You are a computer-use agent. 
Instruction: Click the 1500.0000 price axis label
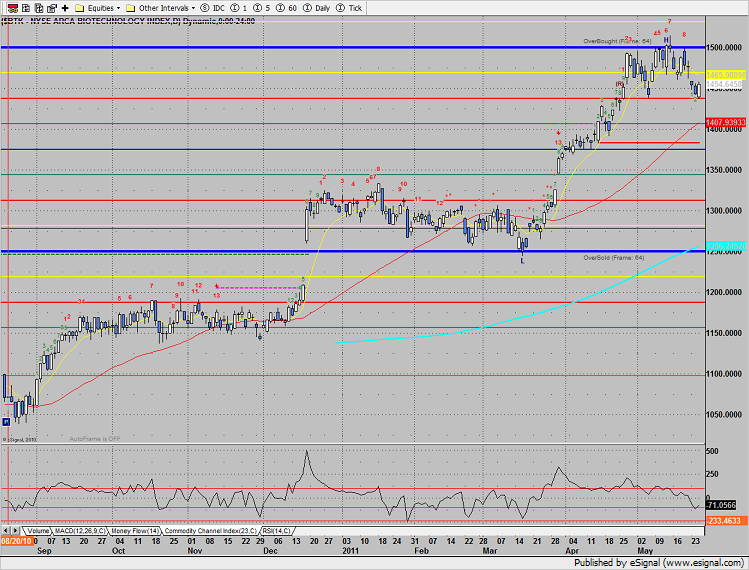pos(724,47)
